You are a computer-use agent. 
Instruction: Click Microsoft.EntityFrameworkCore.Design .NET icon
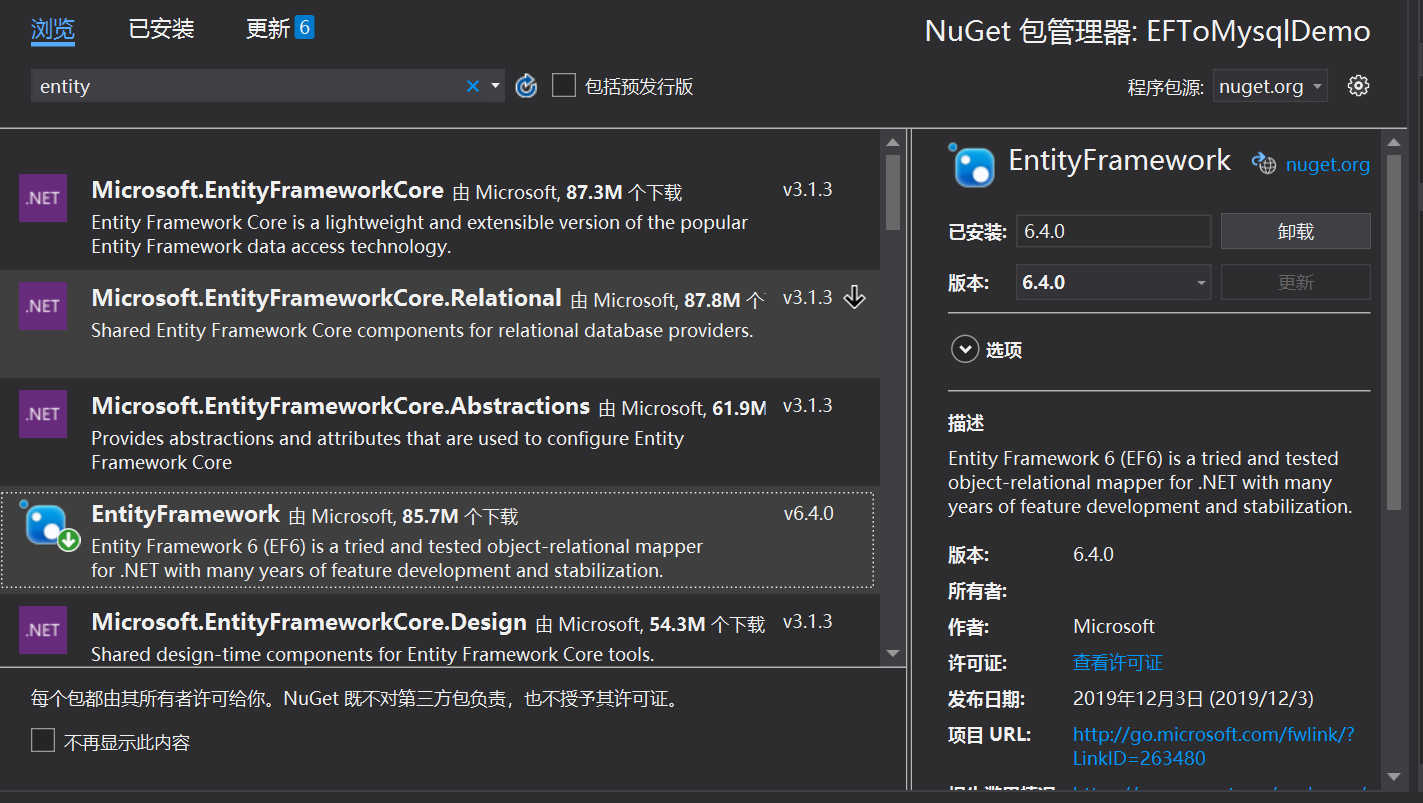tap(43, 630)
